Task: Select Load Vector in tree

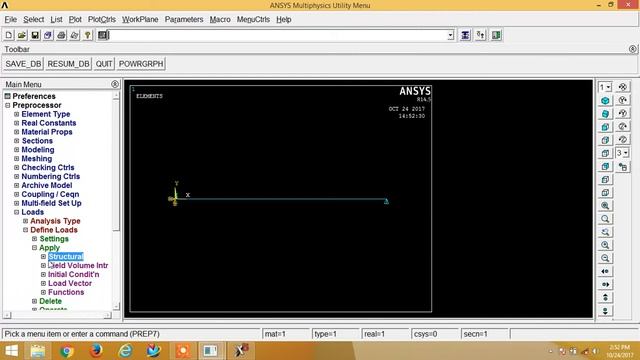Action: click(70, 283)
